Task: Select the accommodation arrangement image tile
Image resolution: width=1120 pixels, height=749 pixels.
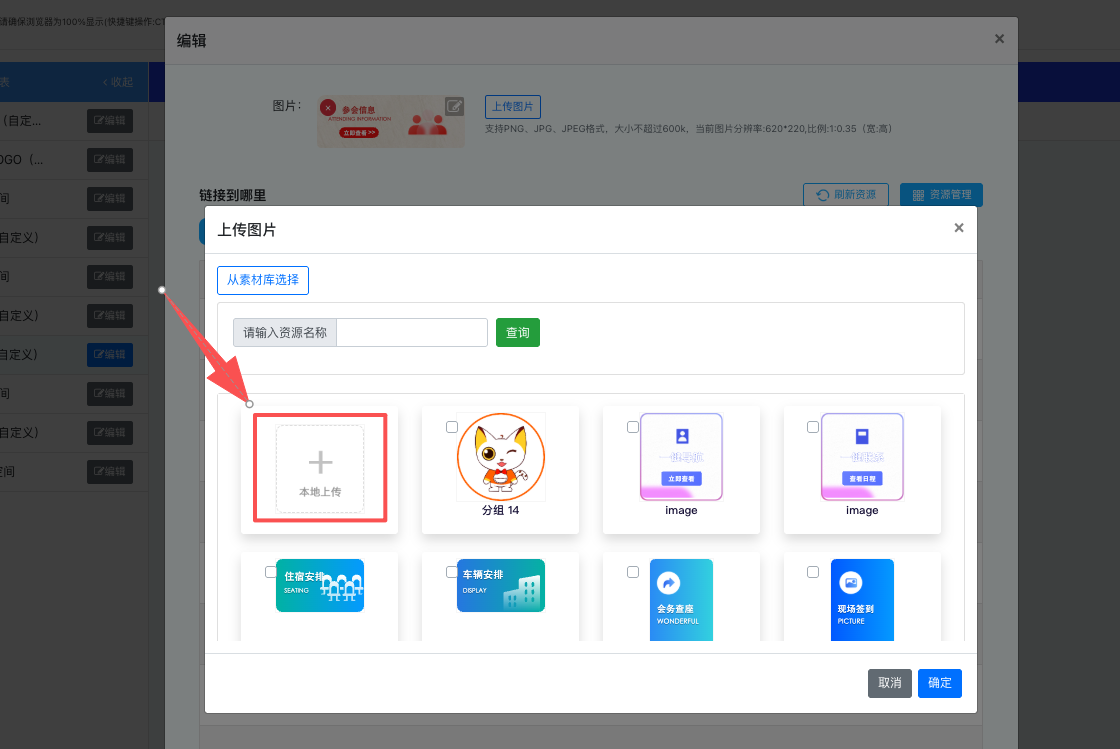Action: [320, 585]
